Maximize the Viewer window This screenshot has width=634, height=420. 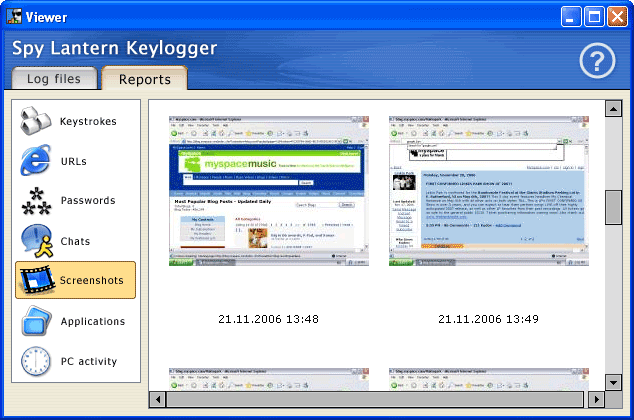(594, 17)
